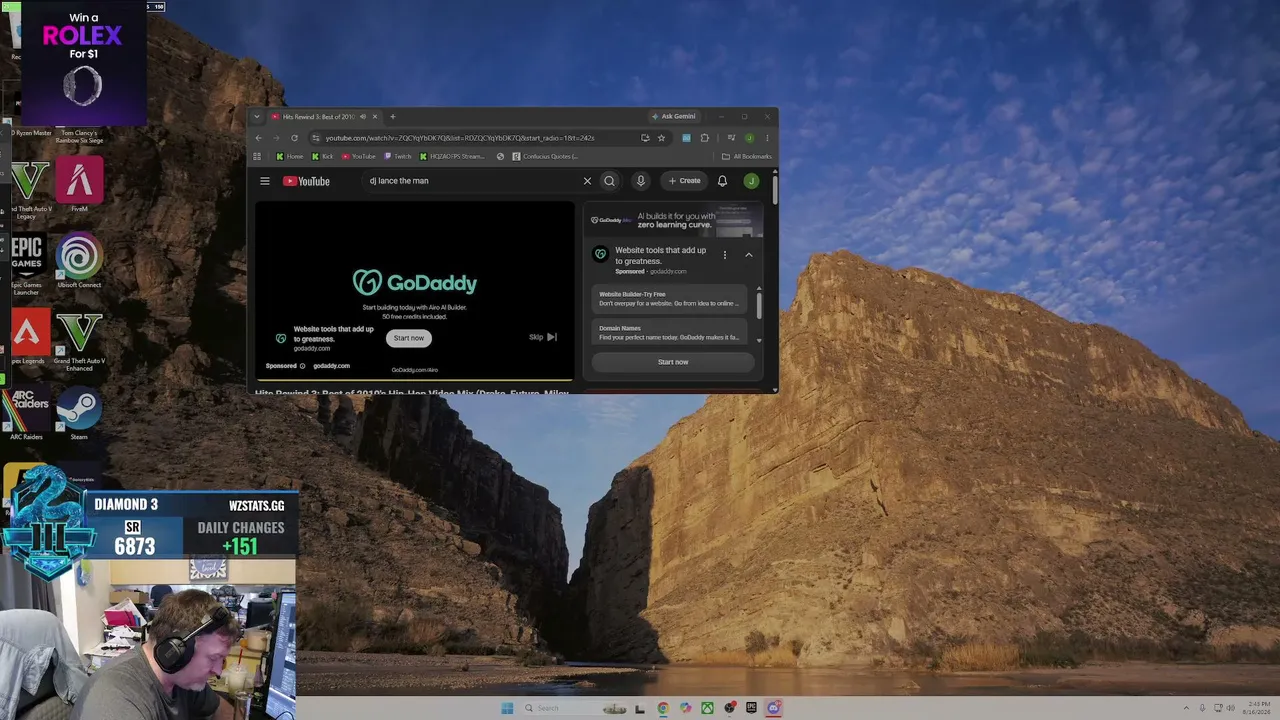Open the Chrome media controls icon
1280x720 pixels.
pos(731,138)
